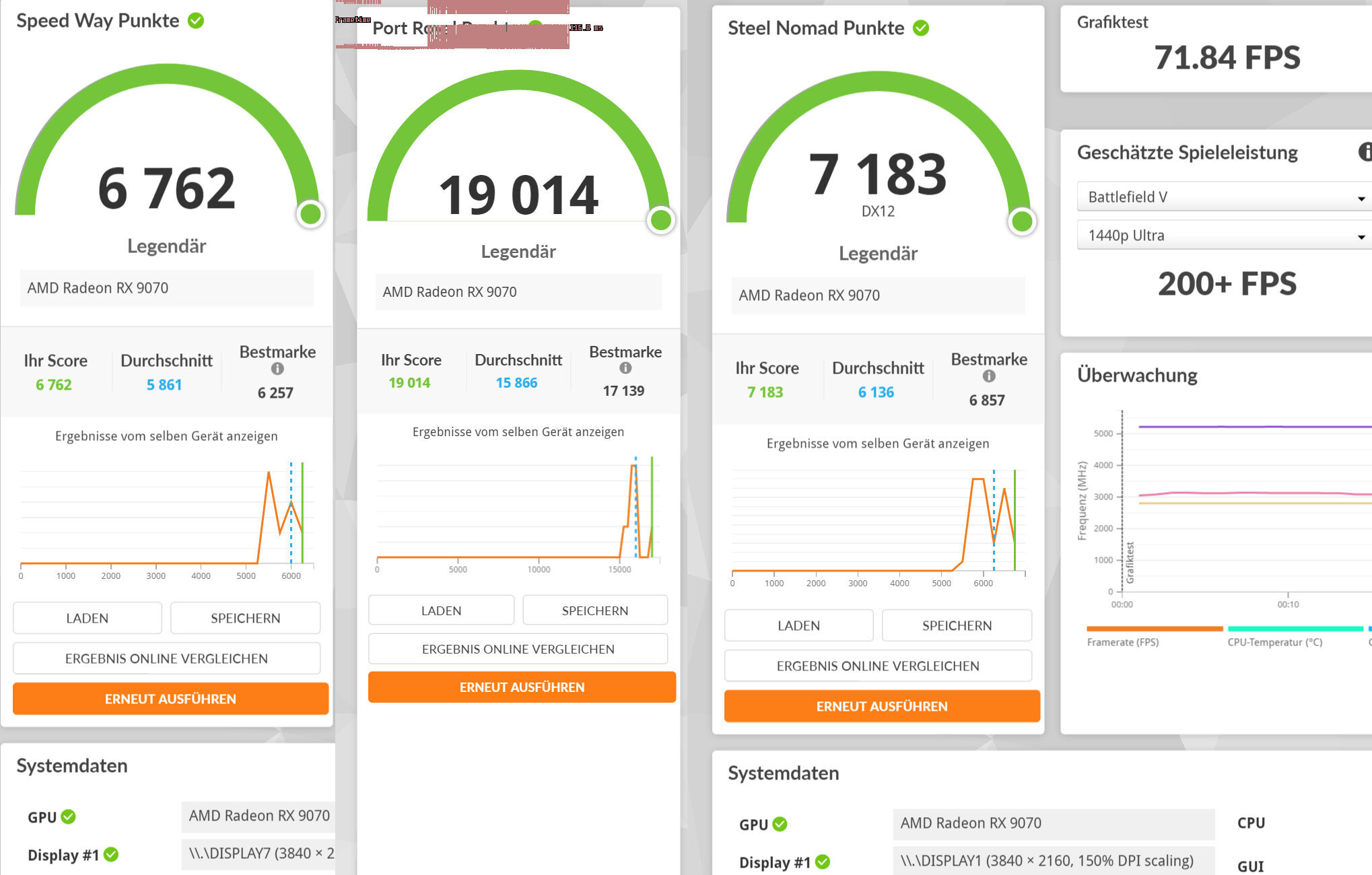The image size is (1372, 875).
Task: Toggle the CPU-Temperatur legend in Überwachung
Action: pyautogui.click(x=1274, y=642)
